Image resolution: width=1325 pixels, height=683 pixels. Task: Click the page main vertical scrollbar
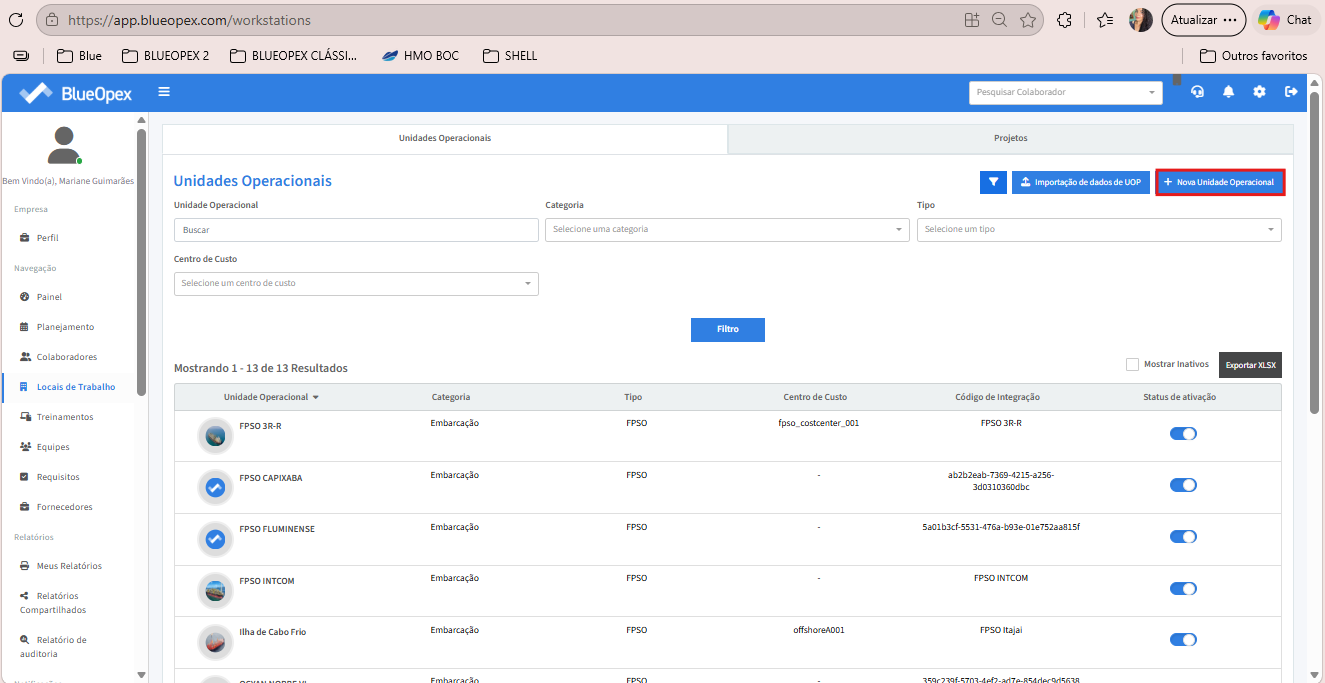[1314, 253]
